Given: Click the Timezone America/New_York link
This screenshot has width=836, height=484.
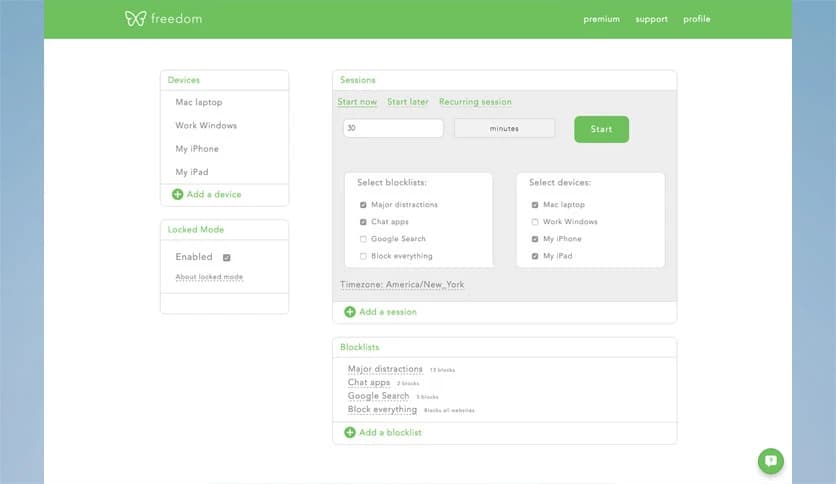Looking at the screenshot, I should (x=402, y=285).
